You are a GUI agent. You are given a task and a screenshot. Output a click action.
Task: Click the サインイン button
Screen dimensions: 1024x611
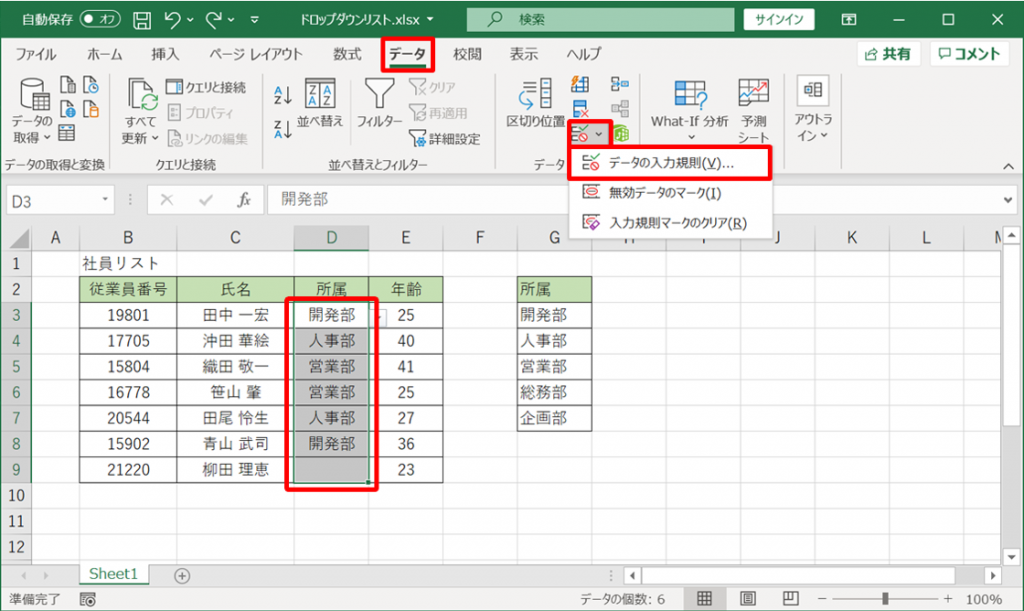click(x=778, y=20)
